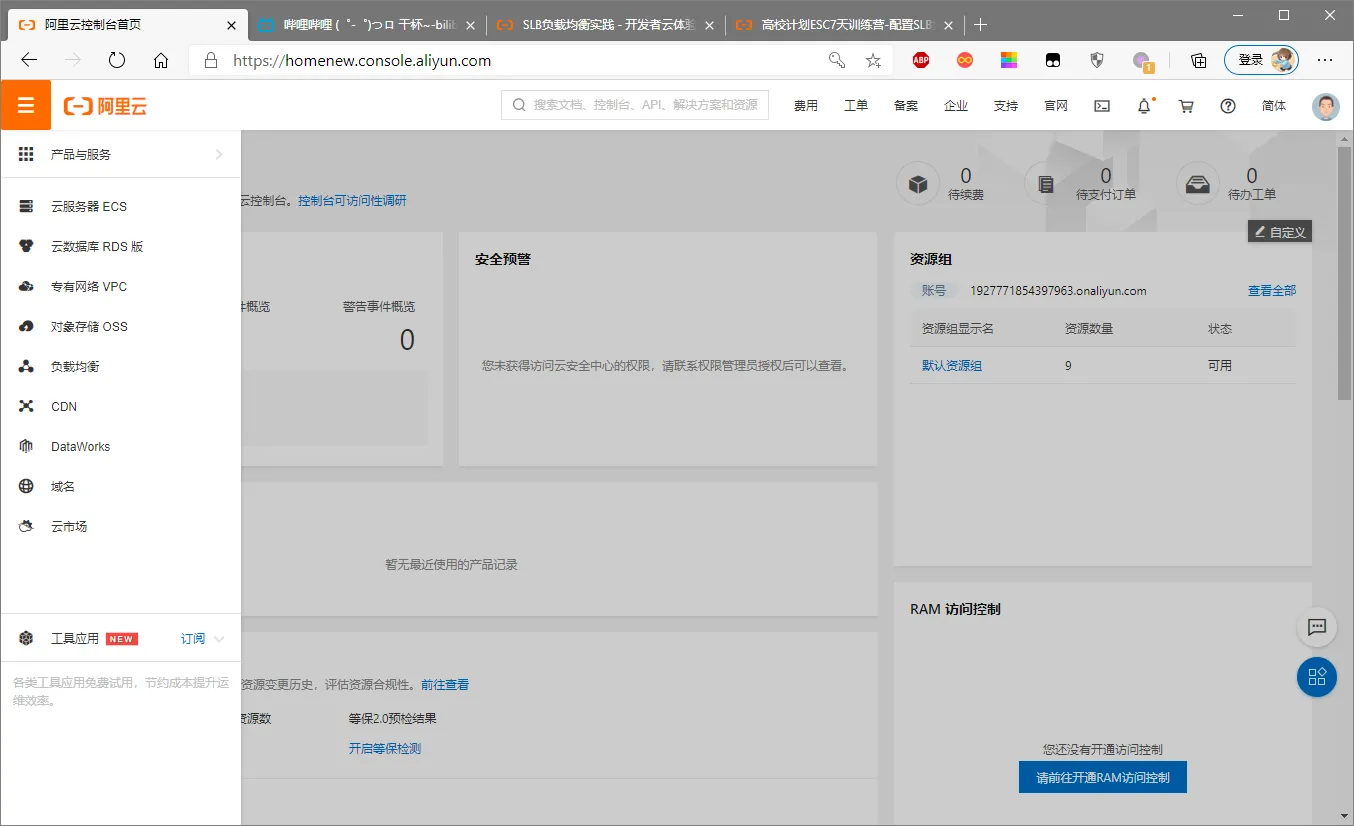1354x826 pixels.
Task: Switch to the 哔哩哔哩 browser tab
Action: tap(366, 25)
